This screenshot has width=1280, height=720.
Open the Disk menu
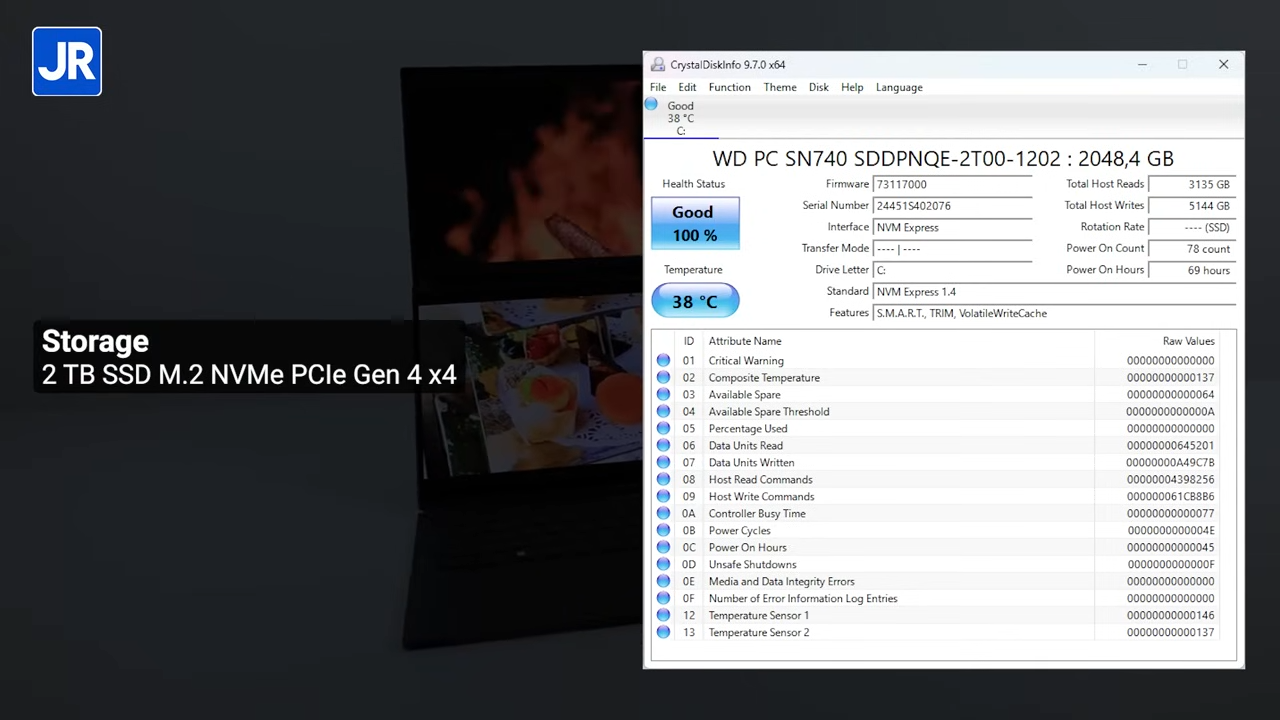tap(819, 87)
